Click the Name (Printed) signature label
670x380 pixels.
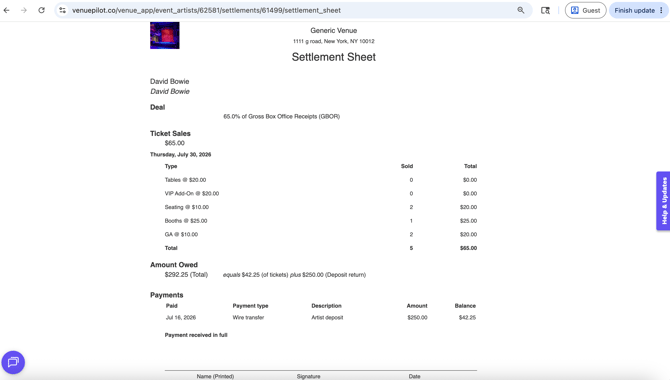(215, 377)
